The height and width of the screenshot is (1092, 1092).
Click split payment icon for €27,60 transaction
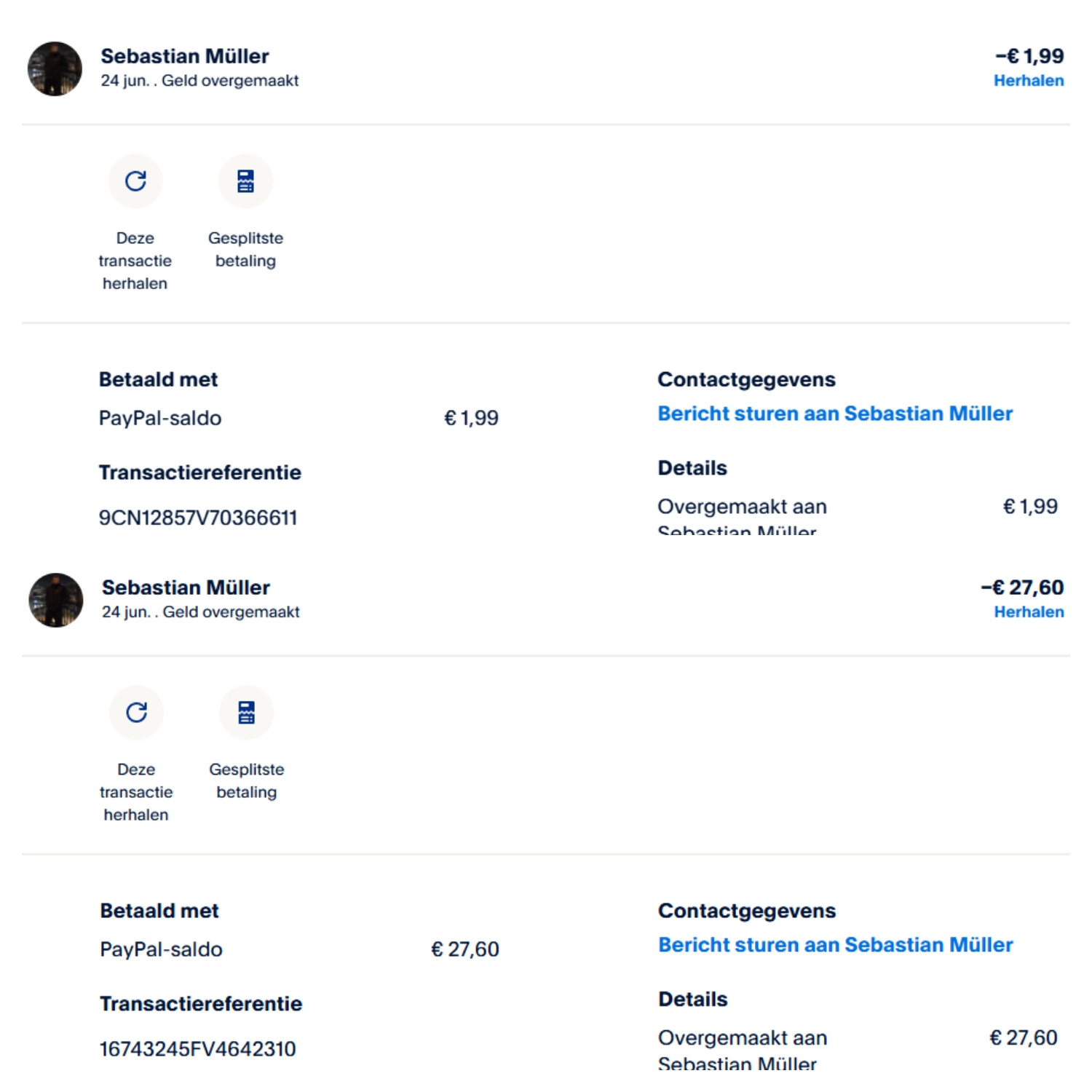click(247, 712)
